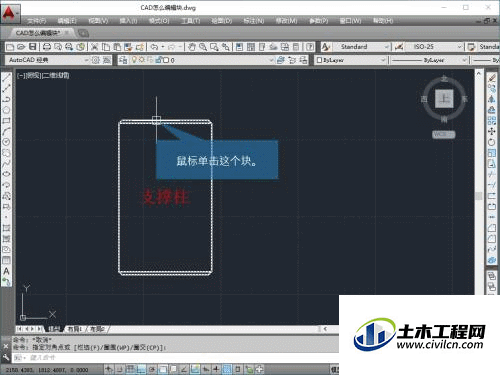
Task: Select the Multiline Text 'A' tool
Action: click(6, 271)
